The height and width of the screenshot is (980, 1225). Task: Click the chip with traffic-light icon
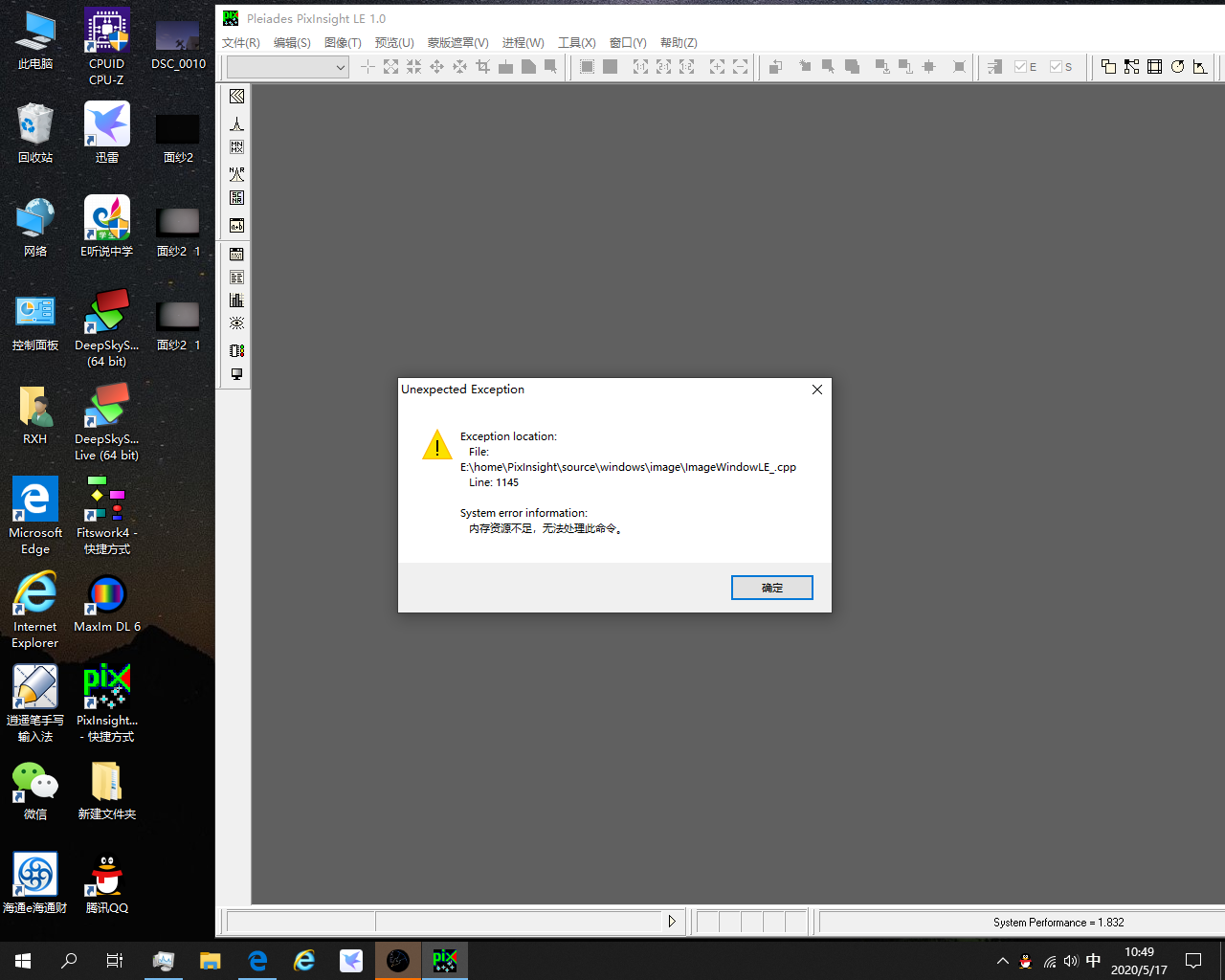pyautogui.click(x=236, y=350)
